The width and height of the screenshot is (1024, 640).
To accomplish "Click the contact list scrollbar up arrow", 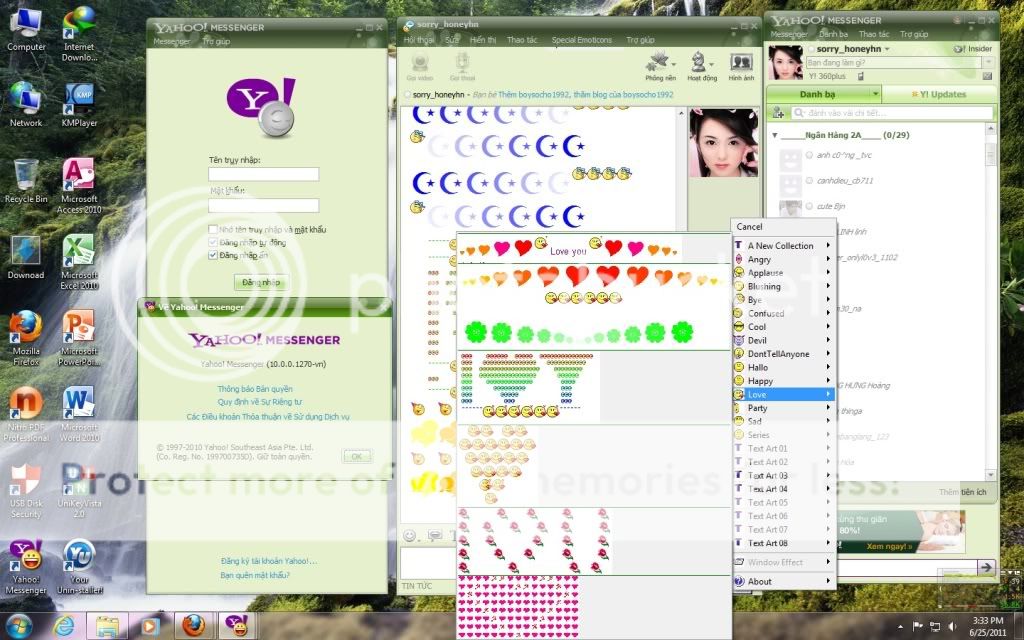I will click(x=990, y=130).
